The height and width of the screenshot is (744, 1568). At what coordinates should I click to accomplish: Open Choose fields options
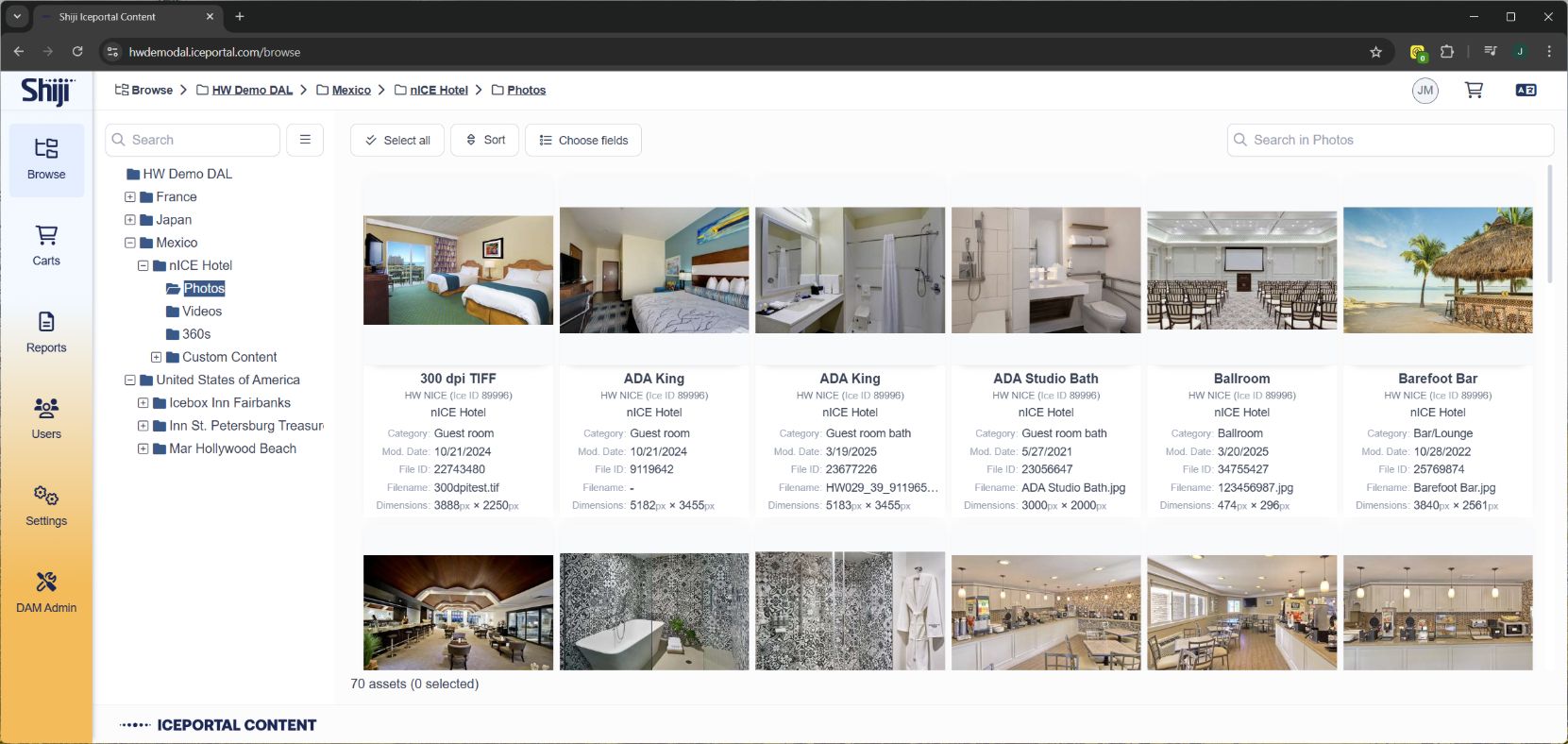click(583, 140)
